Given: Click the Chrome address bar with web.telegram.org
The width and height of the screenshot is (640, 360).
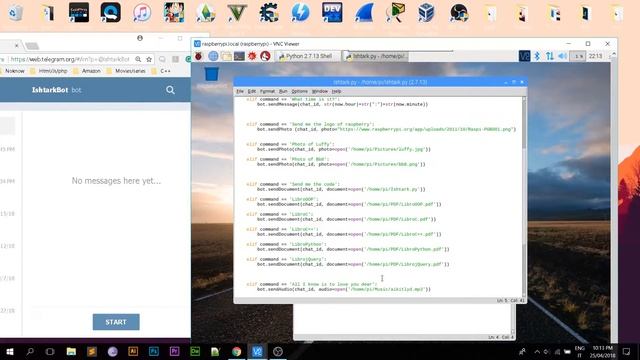Looking at the screenshot, I should [69, 59].
